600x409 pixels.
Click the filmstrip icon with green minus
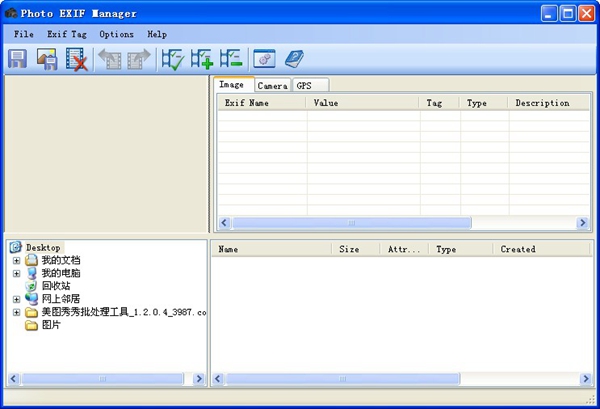(x=231, y=60)
